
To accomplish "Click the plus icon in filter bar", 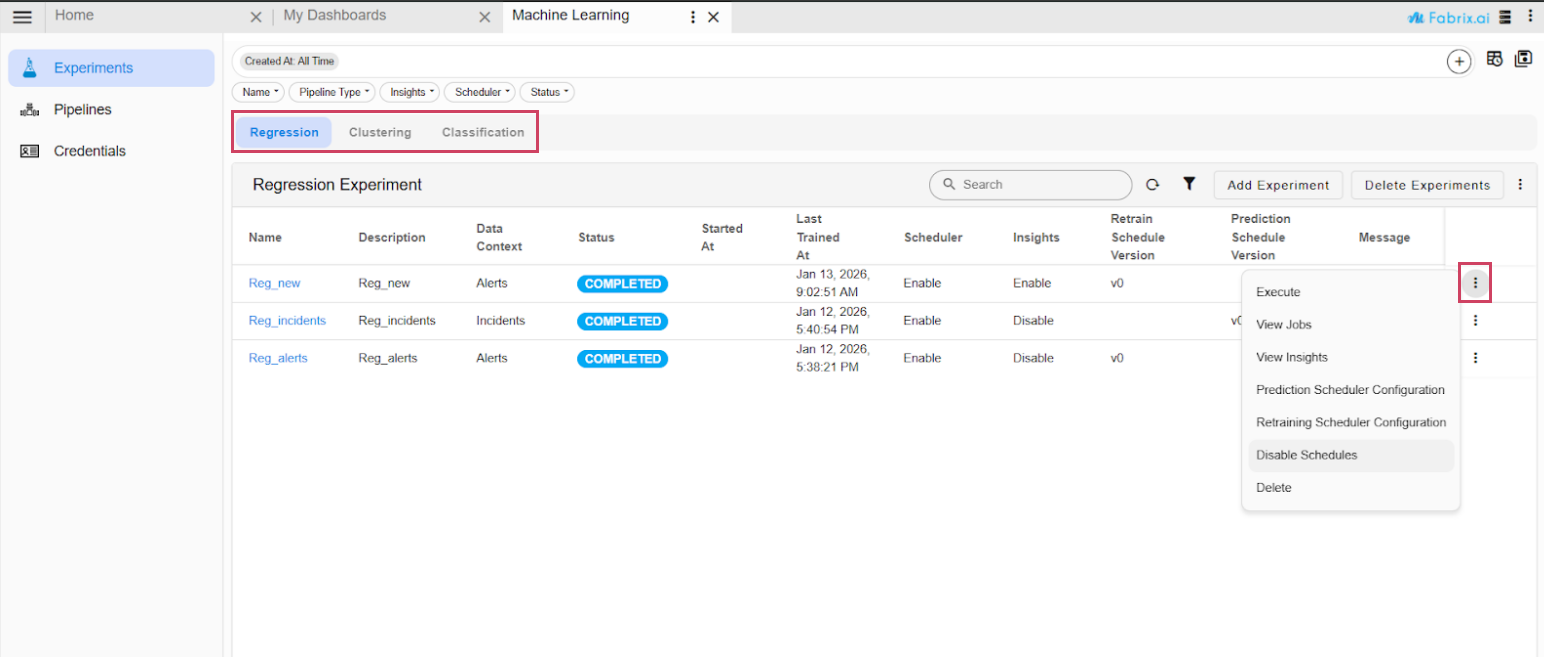I will click(x=1459, y=61).
